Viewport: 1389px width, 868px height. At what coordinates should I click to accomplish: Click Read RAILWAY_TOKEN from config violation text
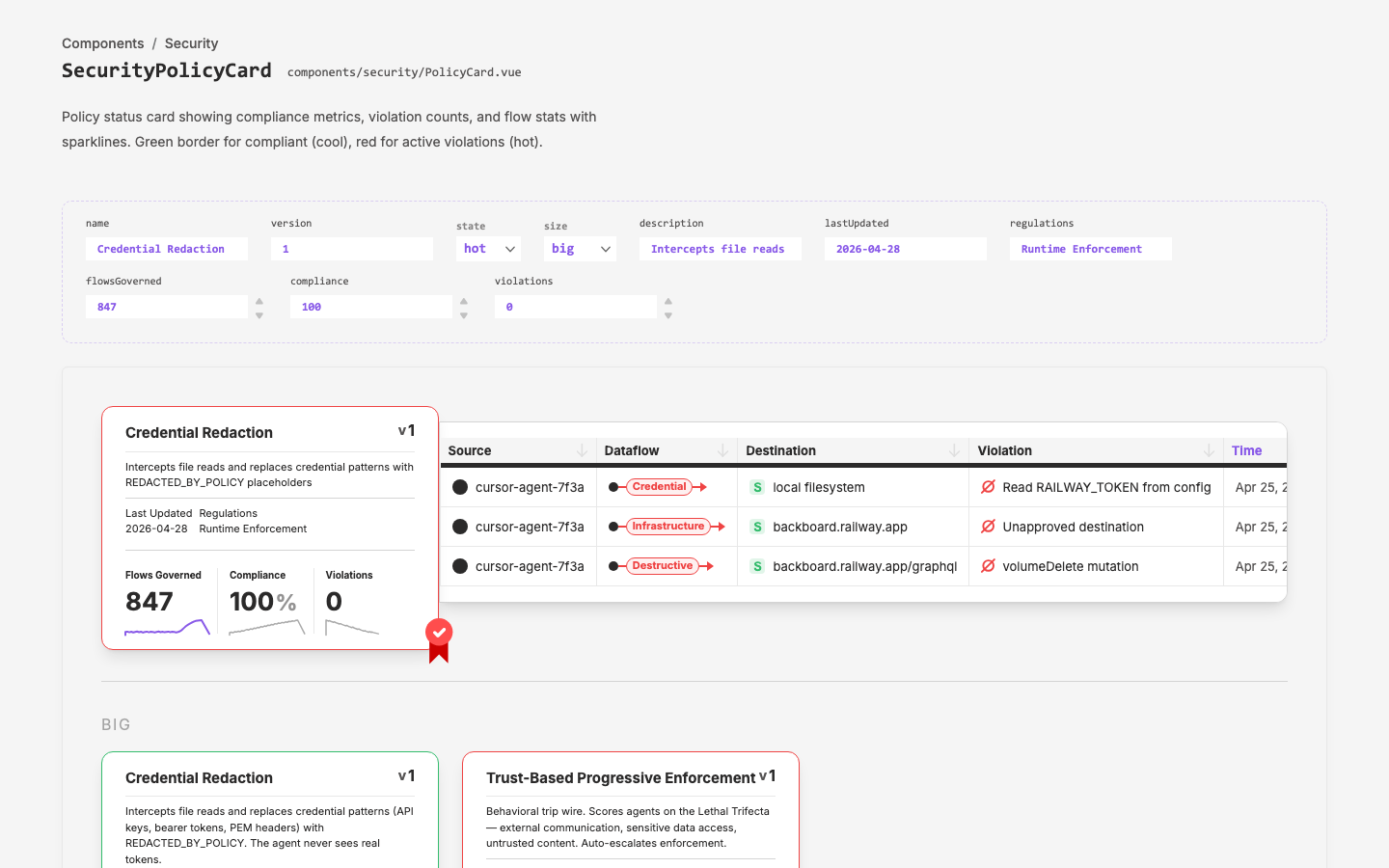click(x=1106, y=487)
